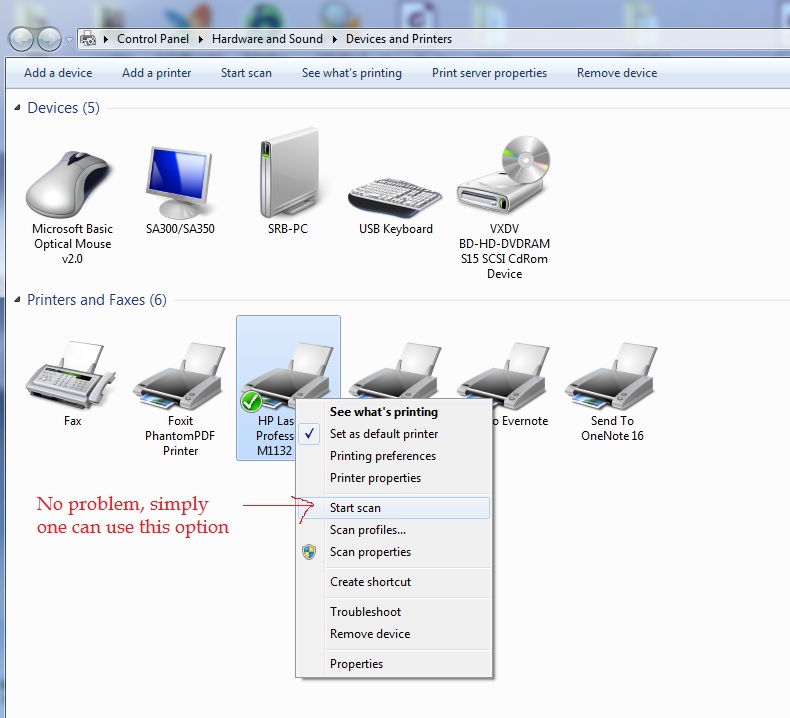790x718 pixels.
Task: Click the shield icon beside Scan properties
Action: tap(309, 552)
